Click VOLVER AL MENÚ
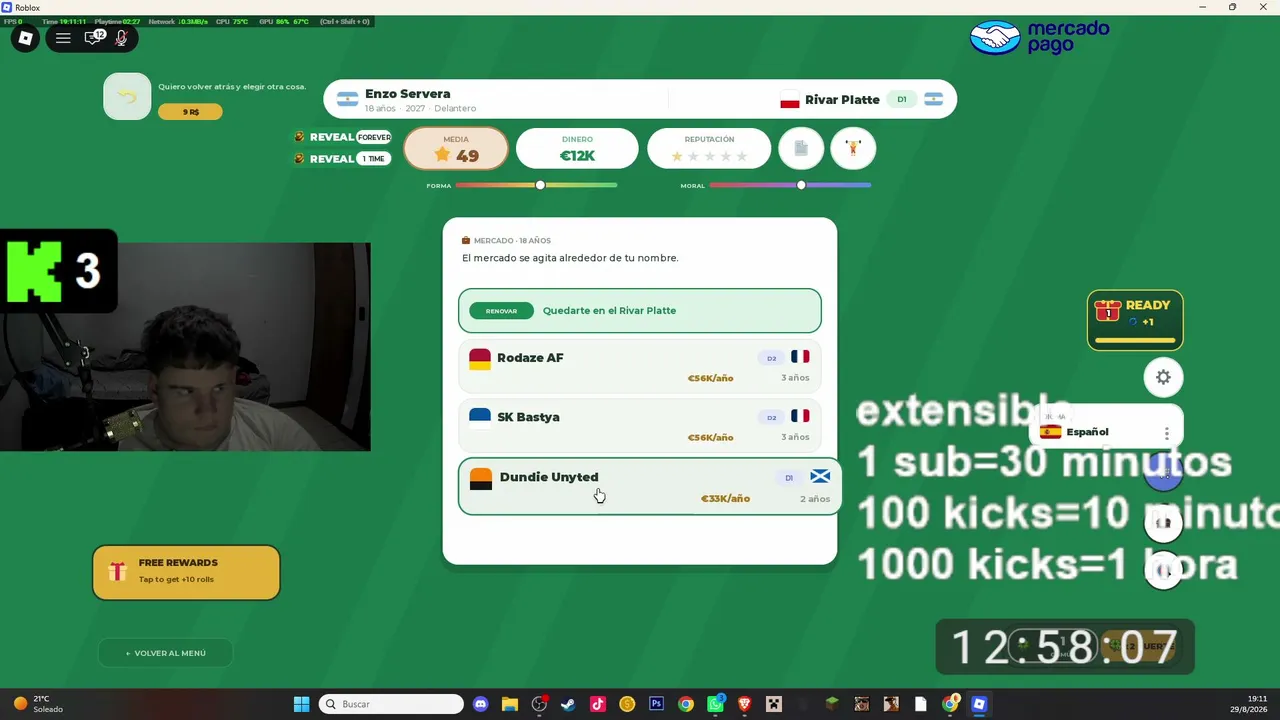Screen dimensions: 1280x720 point(166,653)
